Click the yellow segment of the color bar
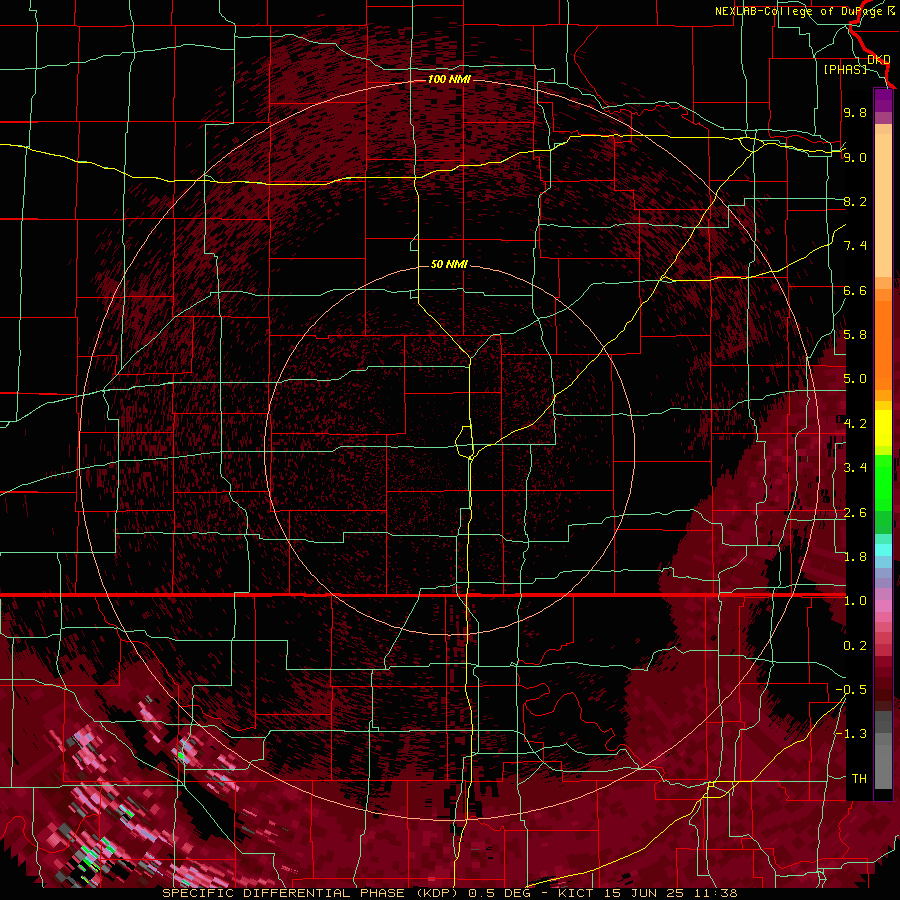This screenshot has width=900, height=900. point(883,428)
